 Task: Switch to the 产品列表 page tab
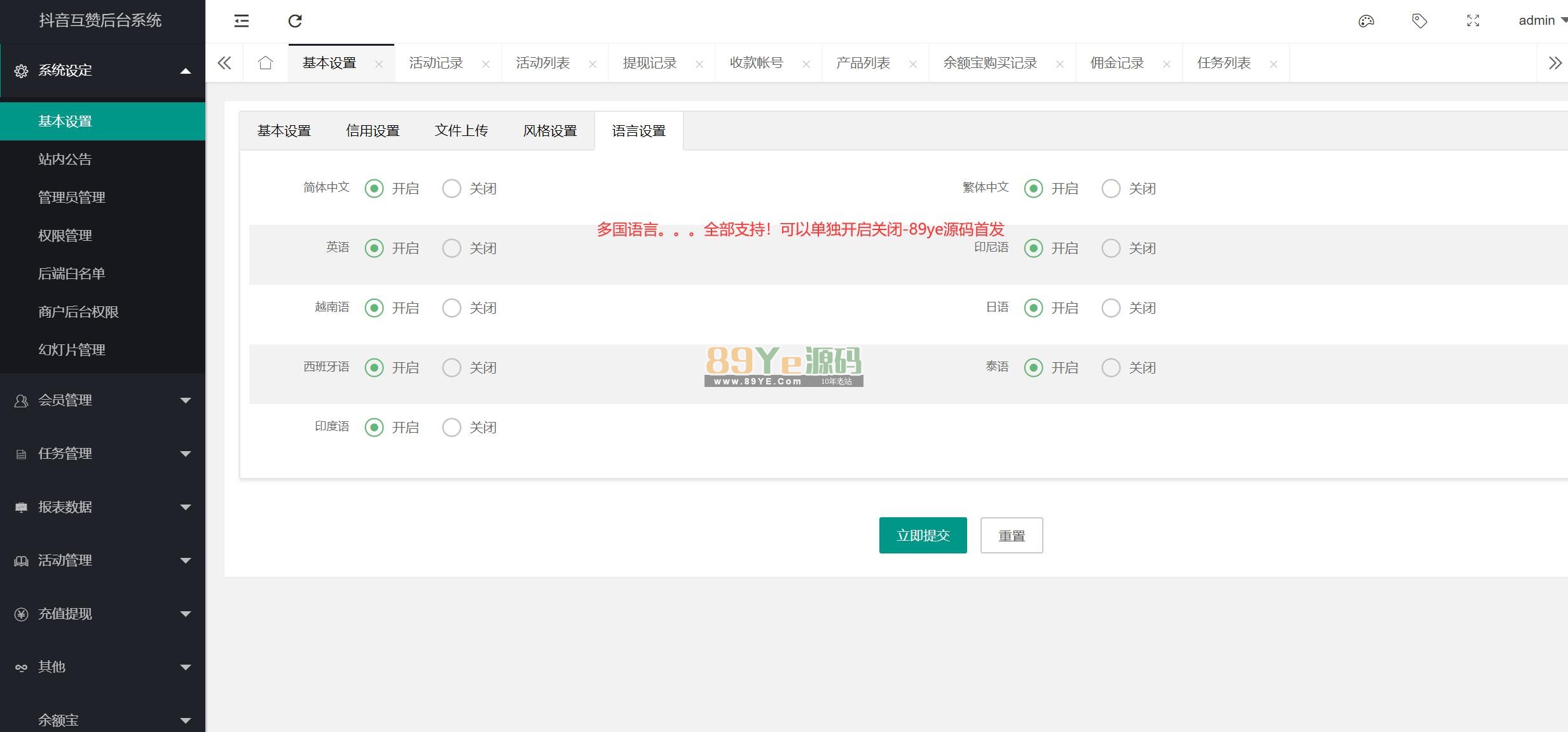click(863, 63)
